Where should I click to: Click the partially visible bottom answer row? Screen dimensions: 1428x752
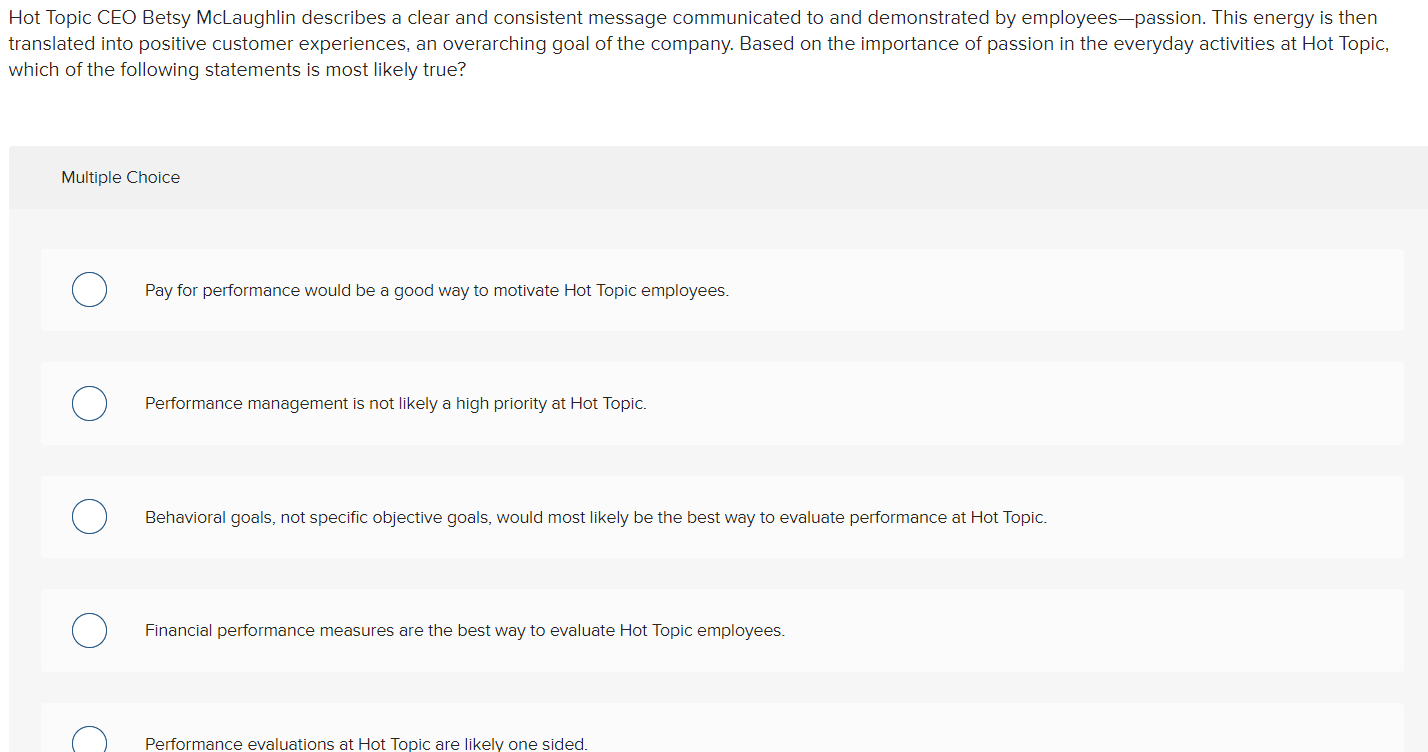coord(900,735)
